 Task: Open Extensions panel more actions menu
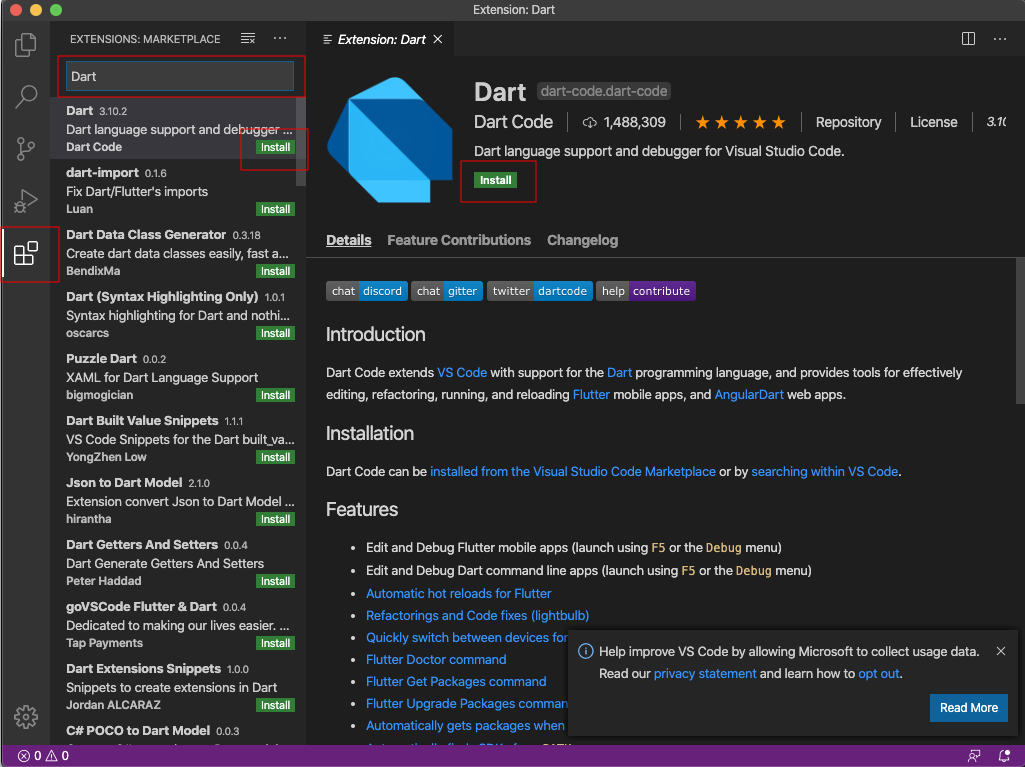point(280,39)
